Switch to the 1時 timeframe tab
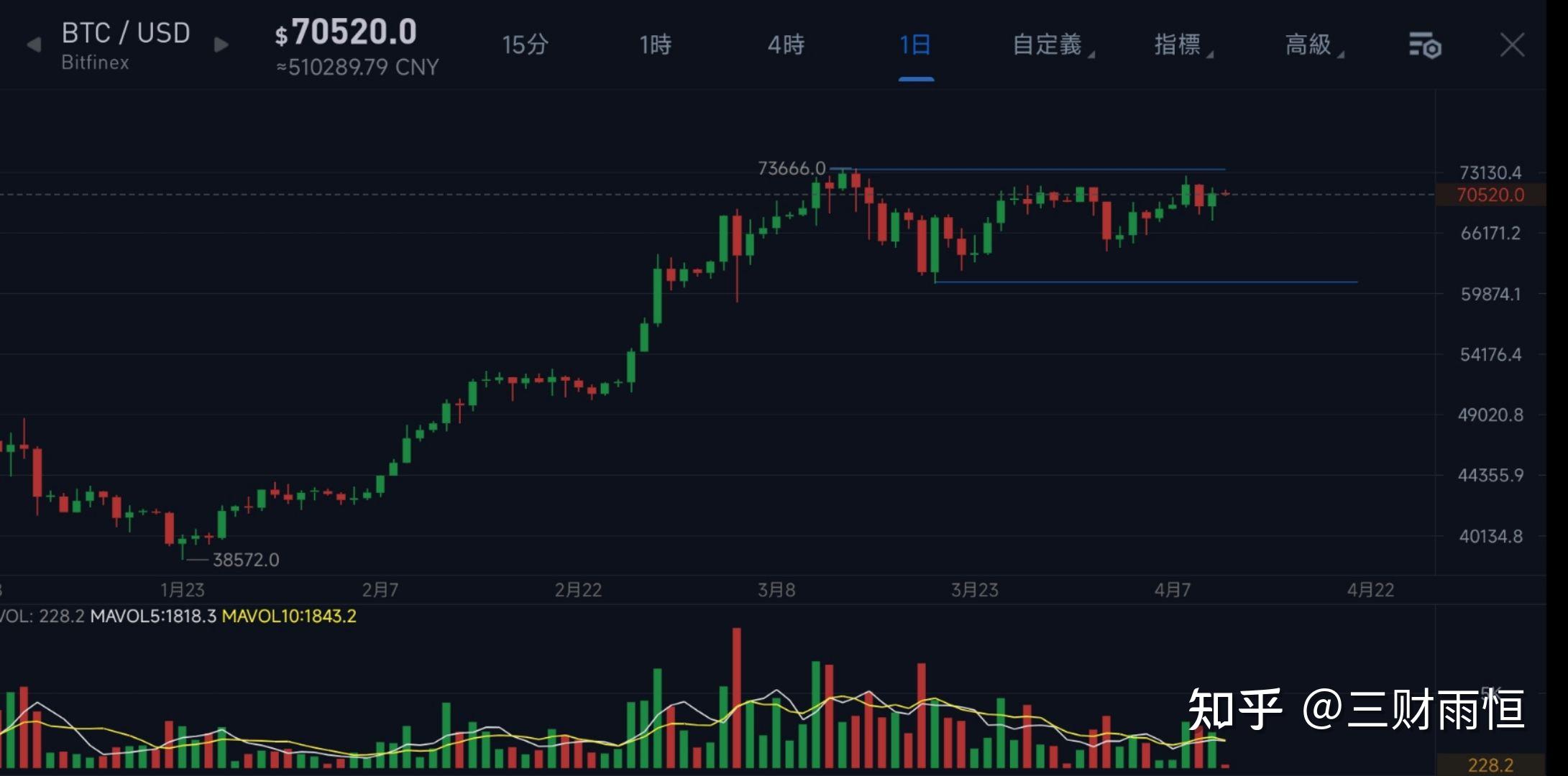The width and height of the screenshot is (1568, 776). click(655, 45)
